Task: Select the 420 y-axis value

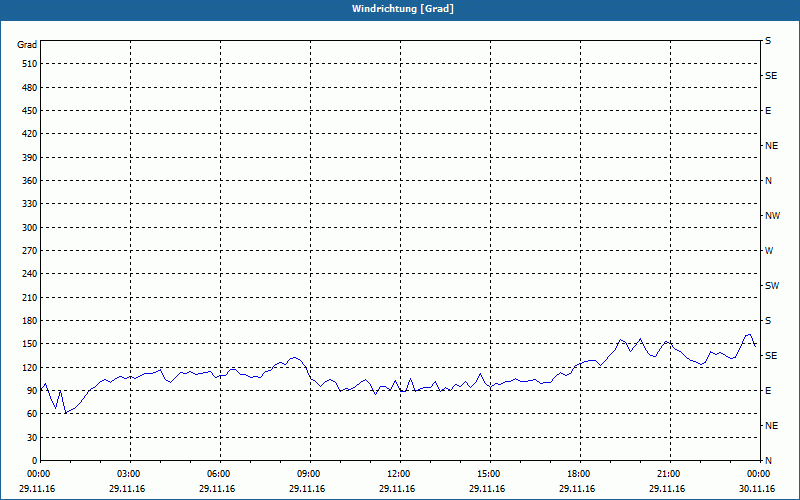Action: pos(30,134)
